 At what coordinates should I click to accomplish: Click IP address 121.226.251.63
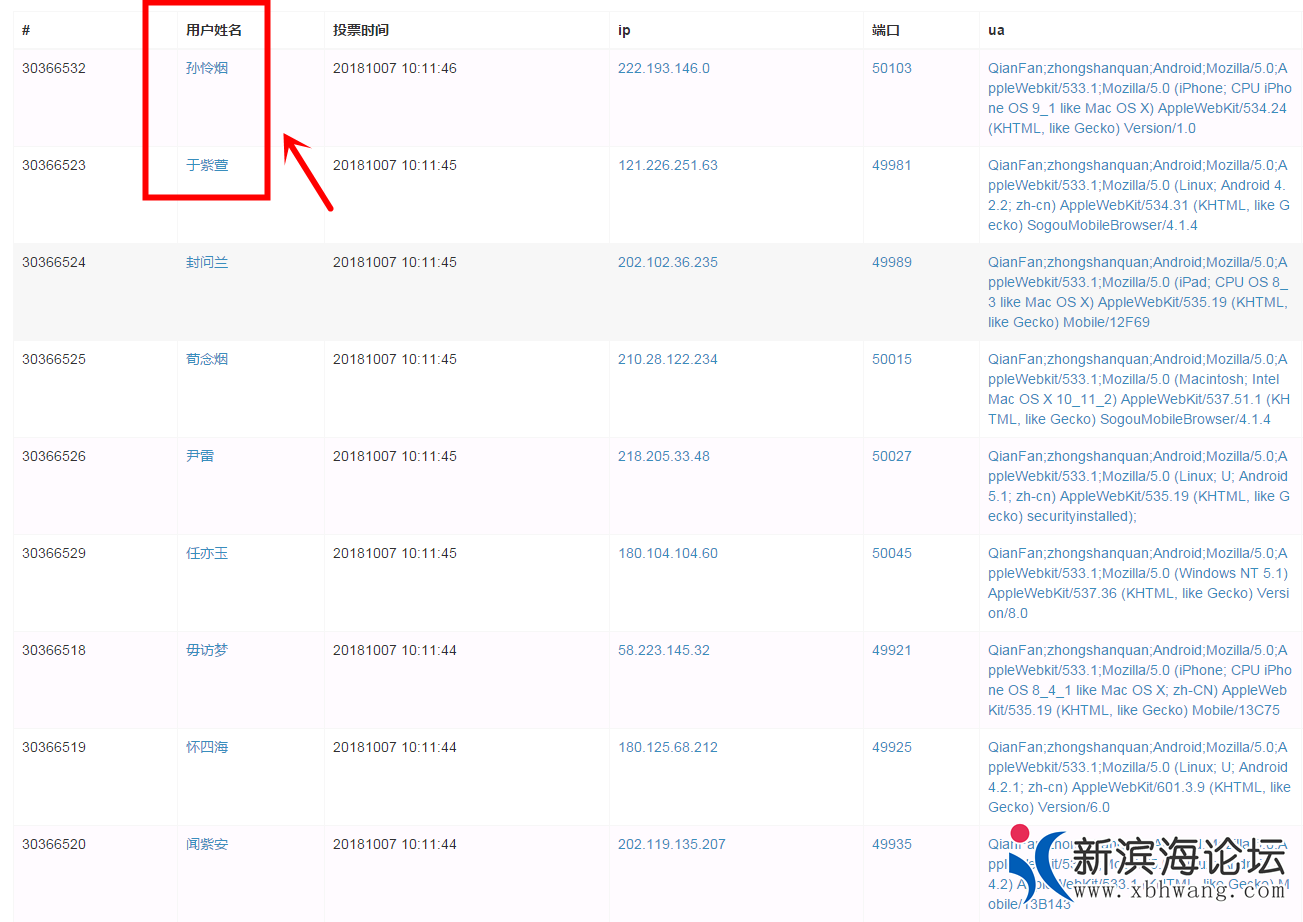pos(667,165)
